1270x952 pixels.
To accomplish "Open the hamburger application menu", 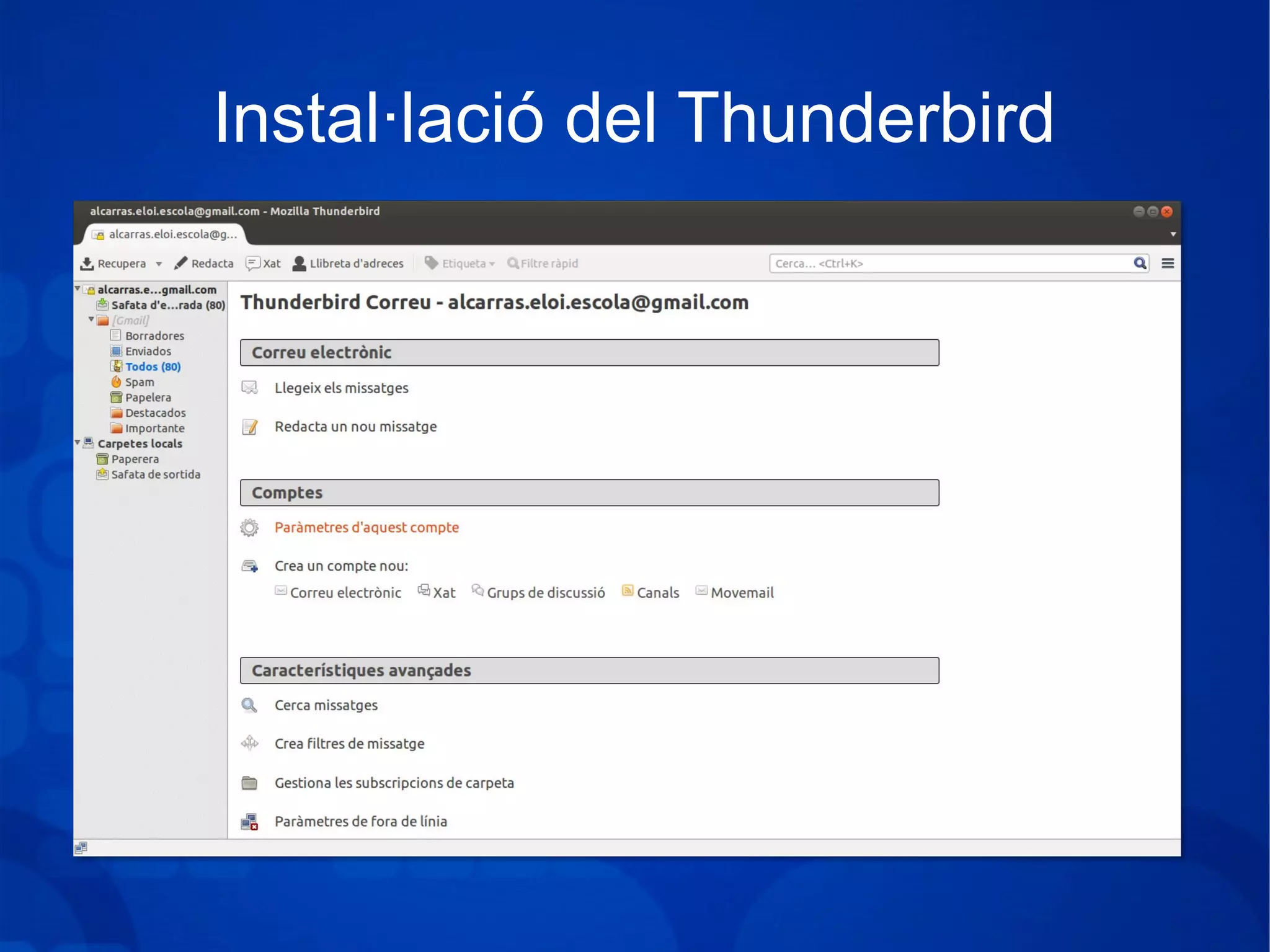I will click(x=1168, y=264).
